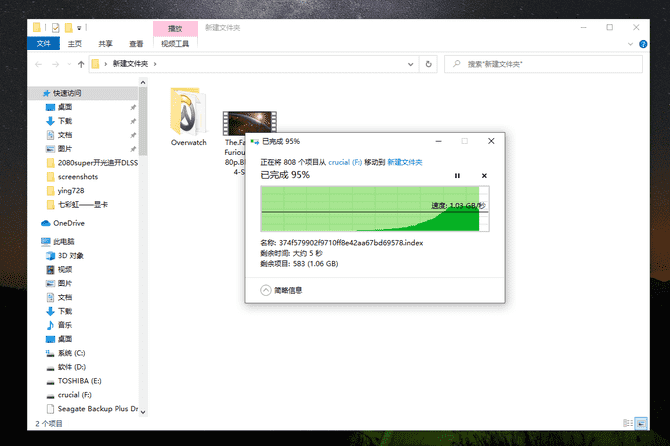Select OneDrive in navigation pane
Screen dimensions: 670x446
pyautogui.click(x=69, y=223)
